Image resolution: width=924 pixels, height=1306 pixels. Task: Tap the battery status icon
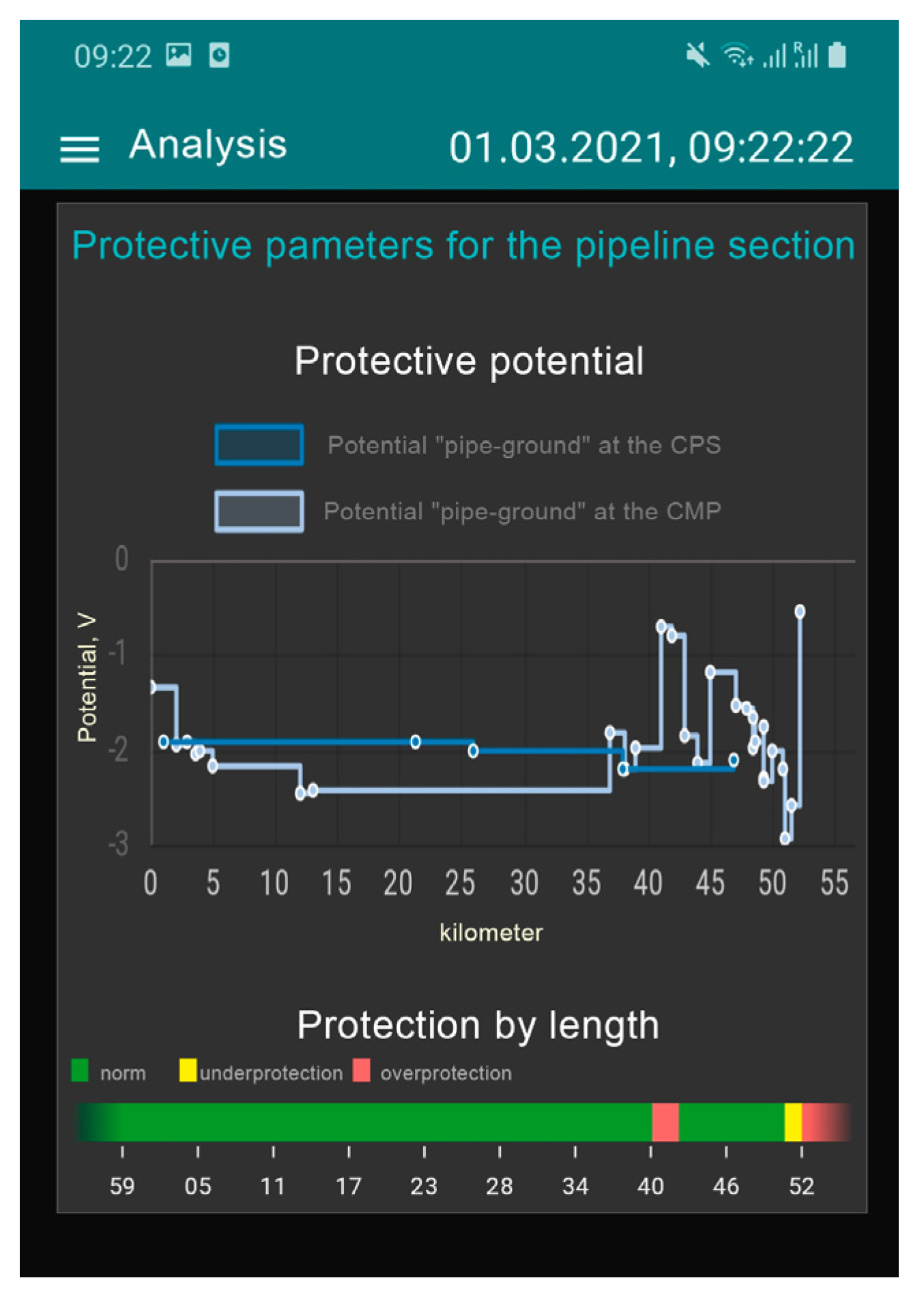(837, 55)
